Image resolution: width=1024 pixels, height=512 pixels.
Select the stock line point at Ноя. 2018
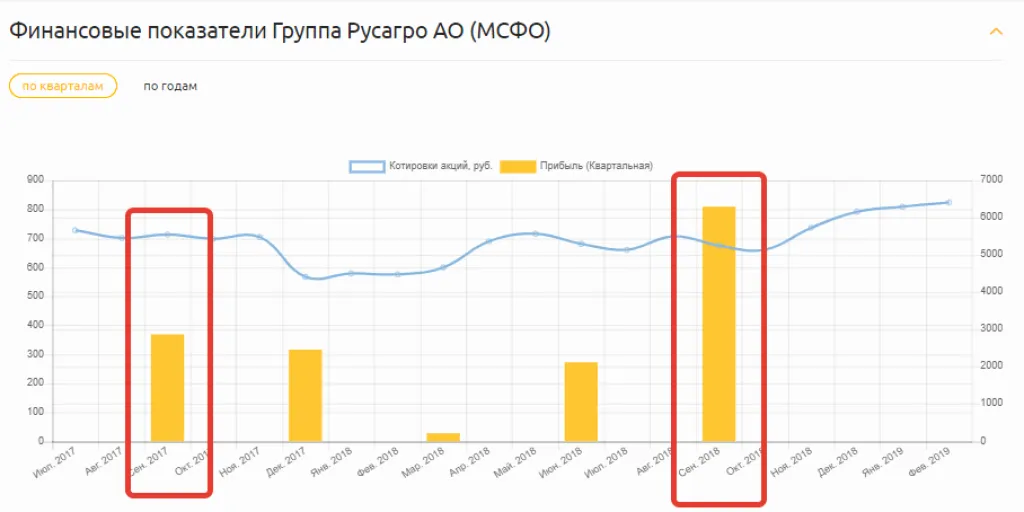811,227
